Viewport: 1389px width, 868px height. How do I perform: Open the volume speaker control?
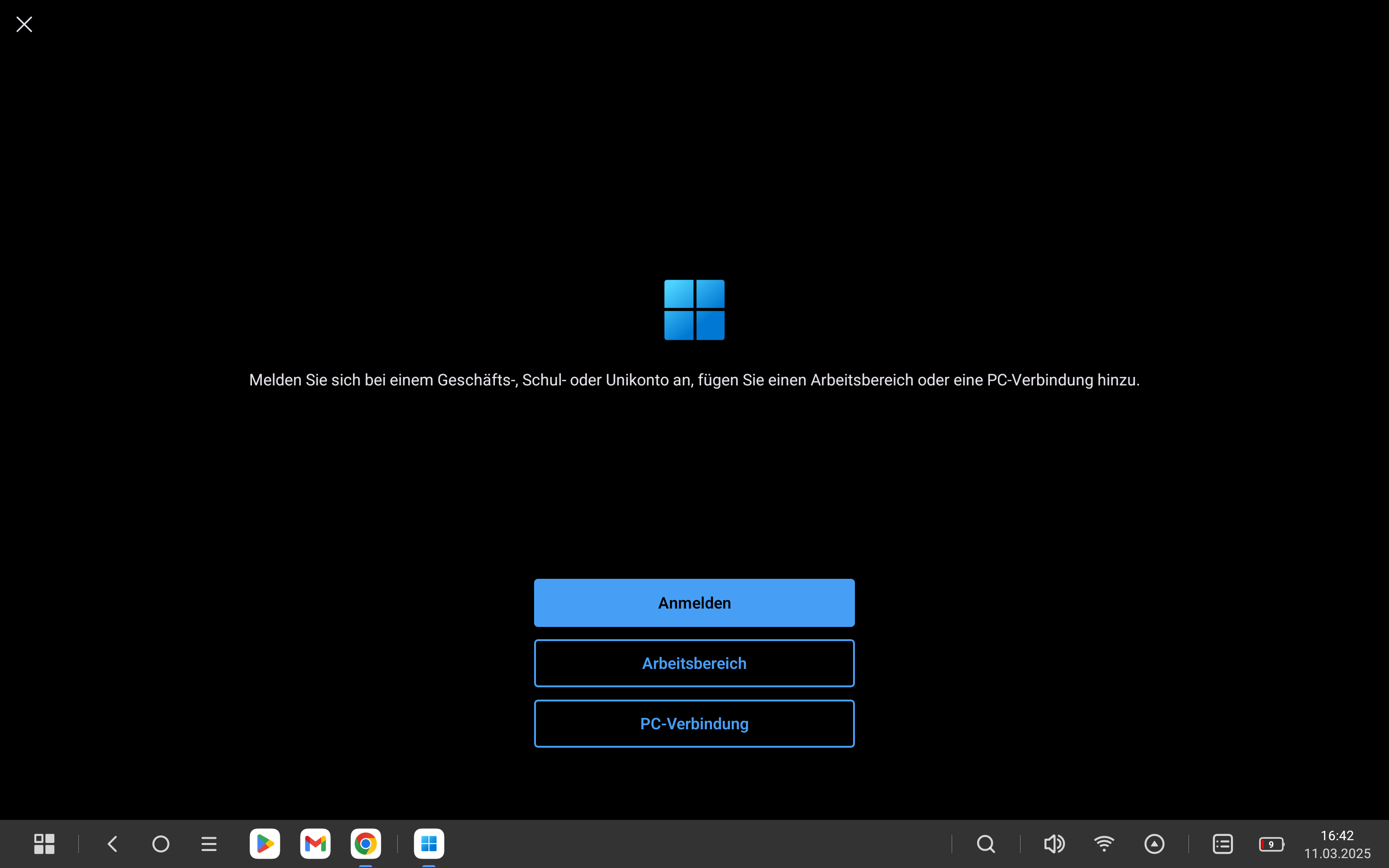[x=1054, y=844]
